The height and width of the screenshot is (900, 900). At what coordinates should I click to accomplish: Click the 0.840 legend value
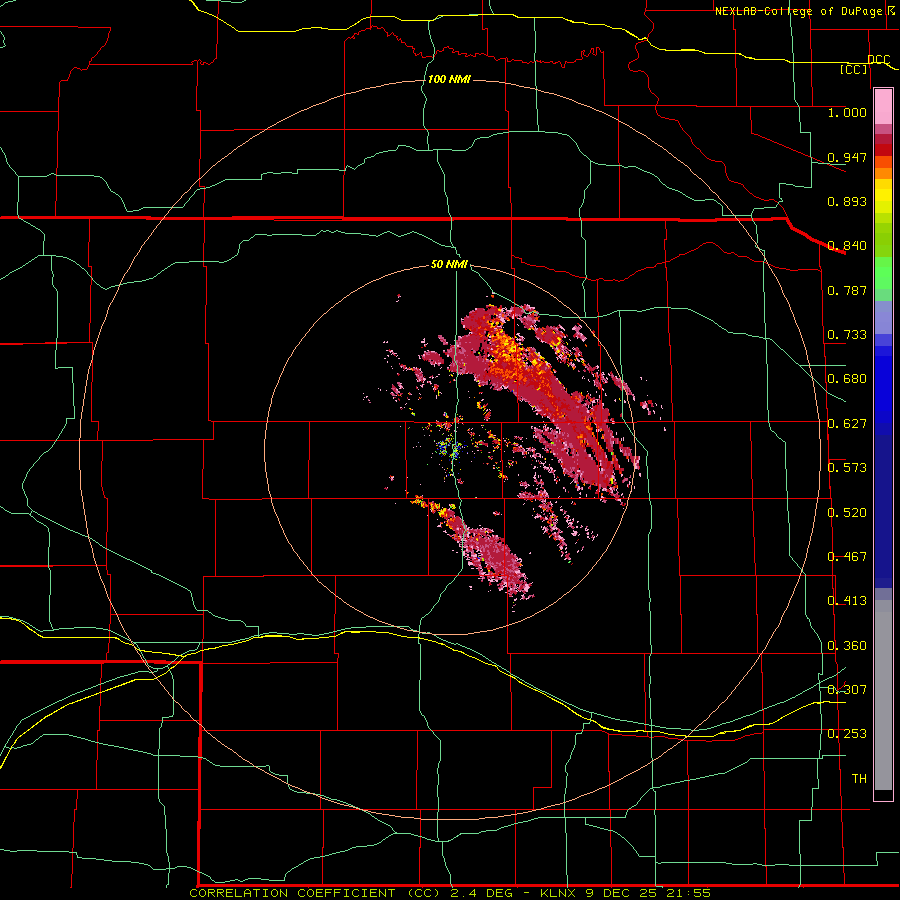point(847,246)
